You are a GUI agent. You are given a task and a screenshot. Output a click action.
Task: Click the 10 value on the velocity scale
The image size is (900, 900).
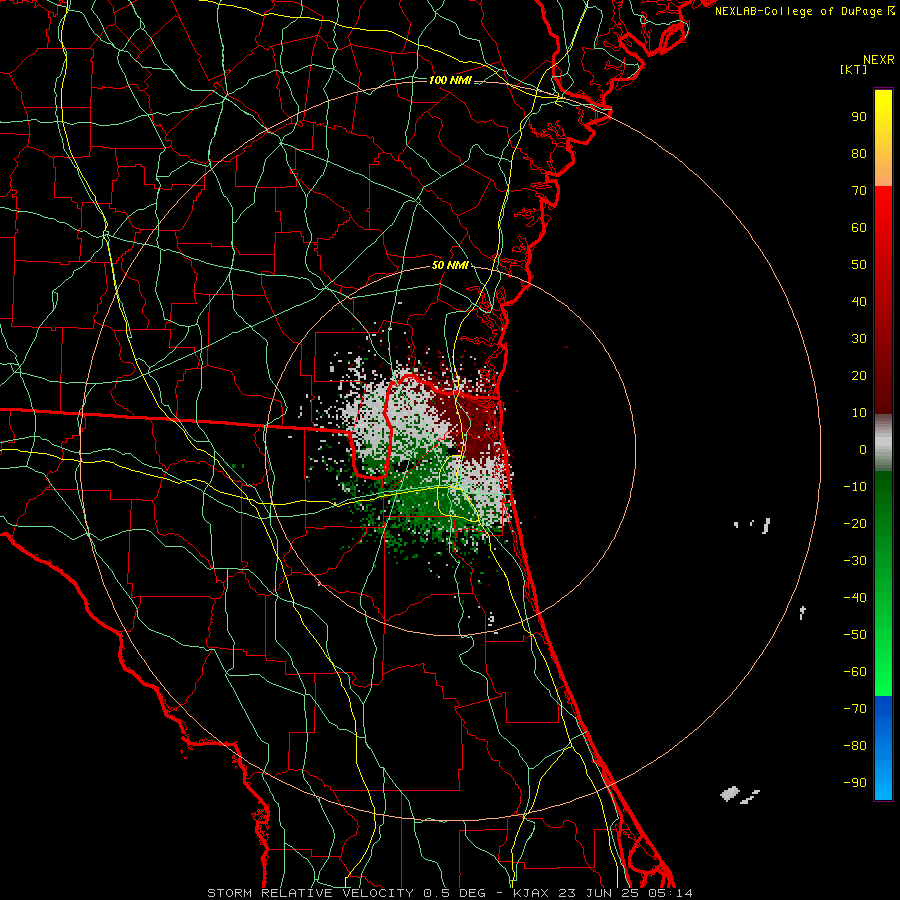859,413
